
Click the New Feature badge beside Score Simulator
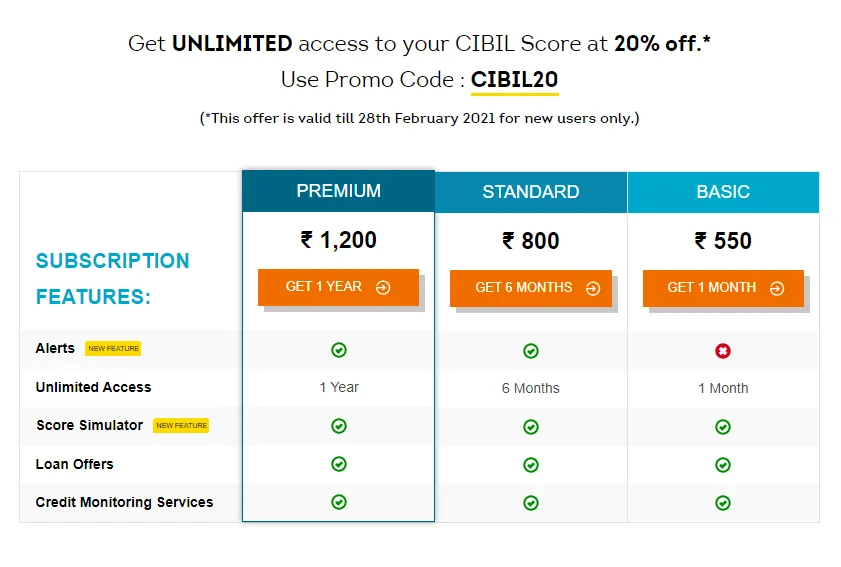pyautogui.click(x=181, y=426)
